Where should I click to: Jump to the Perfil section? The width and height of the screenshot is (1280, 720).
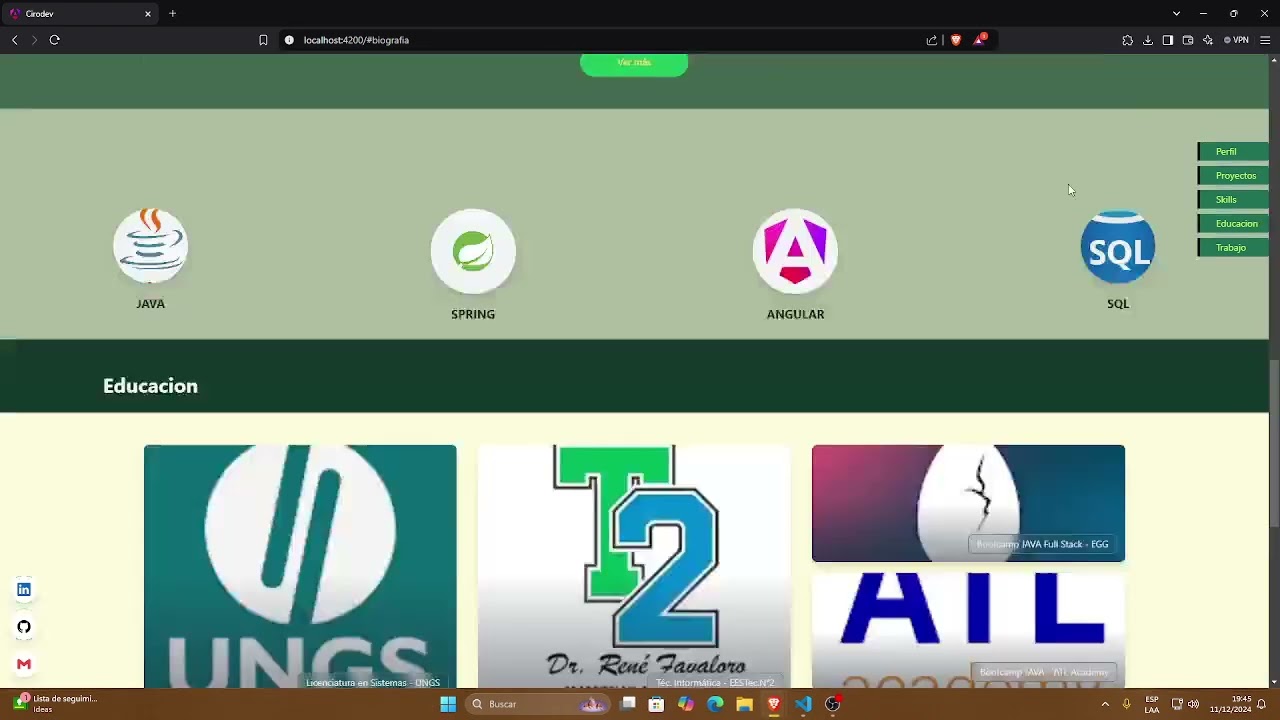click(1233, 152)
